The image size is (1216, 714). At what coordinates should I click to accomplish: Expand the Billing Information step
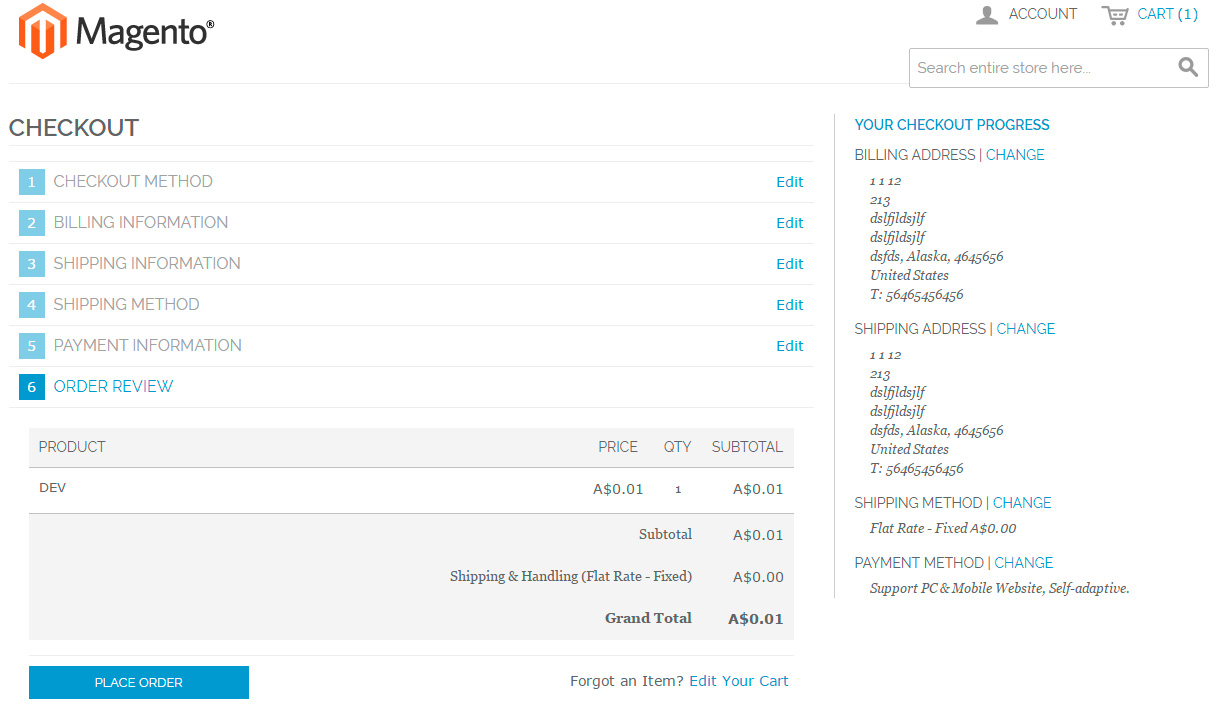point(141,222)
